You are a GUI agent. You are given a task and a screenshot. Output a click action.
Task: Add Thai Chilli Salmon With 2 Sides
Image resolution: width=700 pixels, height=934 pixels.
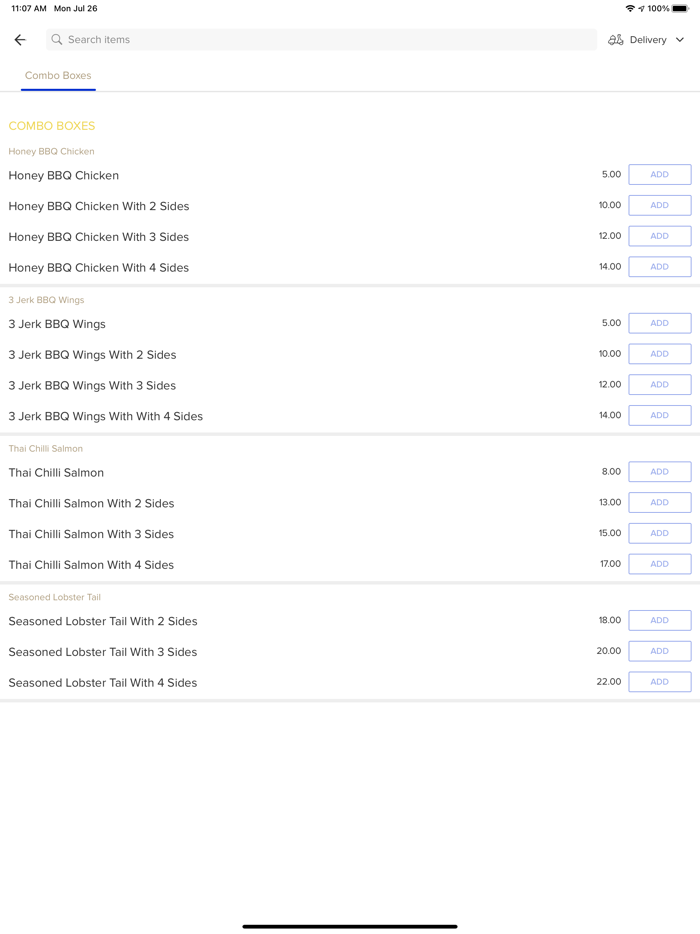[x=659, y=503]
